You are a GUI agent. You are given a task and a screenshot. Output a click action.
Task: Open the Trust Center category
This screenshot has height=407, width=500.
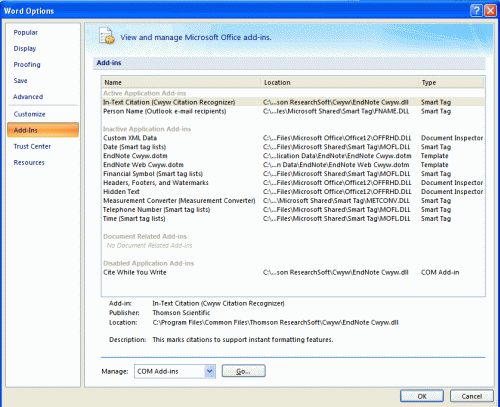[32, 146]
